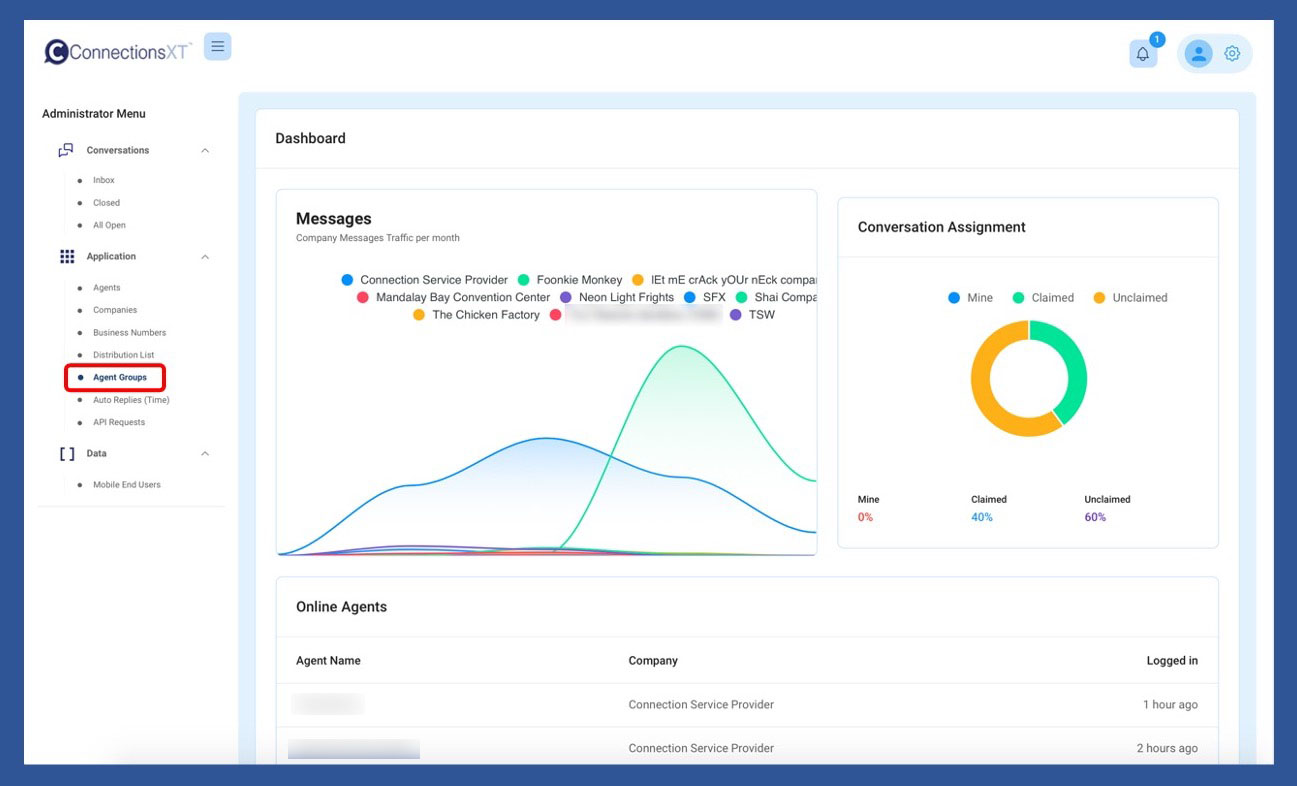Image resolution: width=1297 pixels, height=786 pixels.
Task: Click the hamburger menu toggle icon
Action: pyautogui.click(x=217, y=47)
